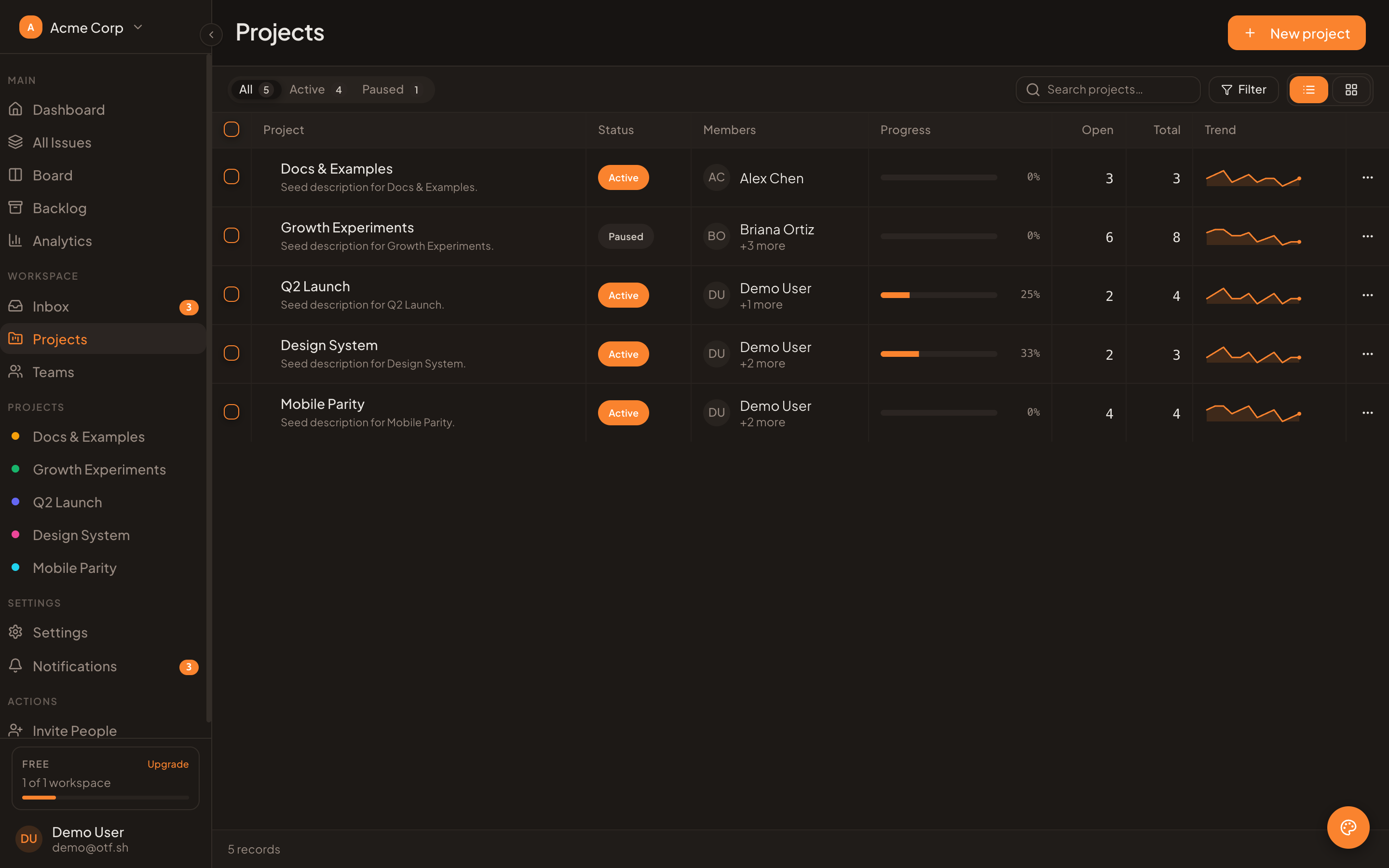Click the DU avatar in Q2 Launch row
Image resolution: width=1389 pixels, height=868 pixels.
pyautogui.click(x=716, y=295)
